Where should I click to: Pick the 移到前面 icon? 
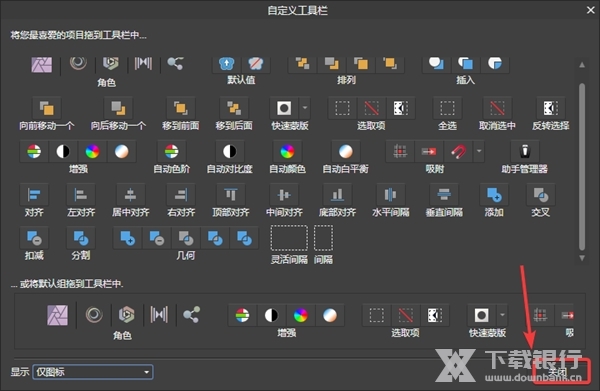click(180, 108)
